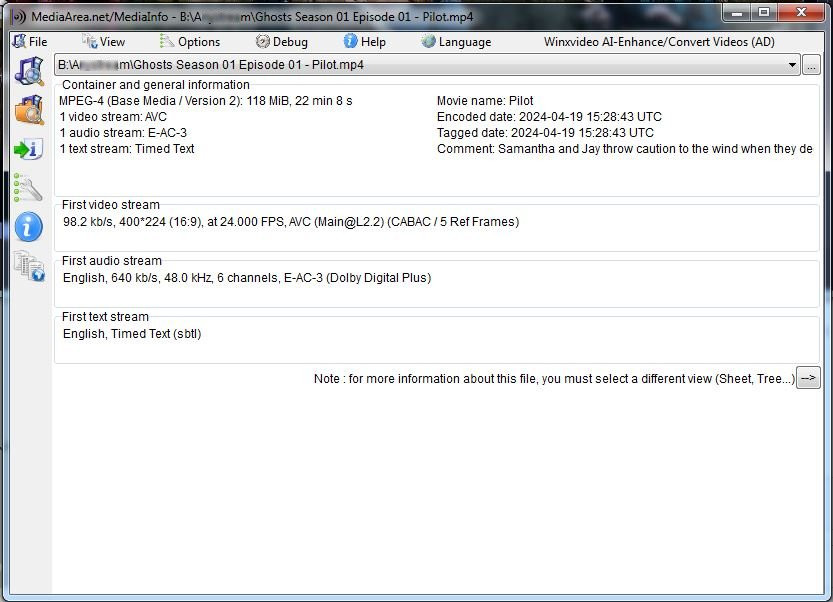The width and height of the screenshot is (833, 602).
Task: Click the Preferences wrench sidebar icon
Action: 29,187
